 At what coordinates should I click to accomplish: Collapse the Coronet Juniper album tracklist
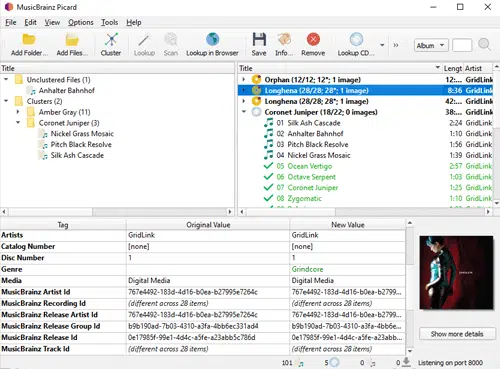pos(244,112)
